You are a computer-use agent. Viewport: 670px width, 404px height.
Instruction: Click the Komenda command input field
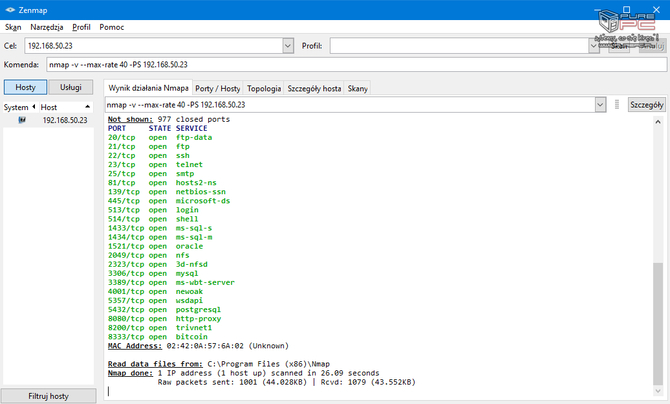(356, 65)
